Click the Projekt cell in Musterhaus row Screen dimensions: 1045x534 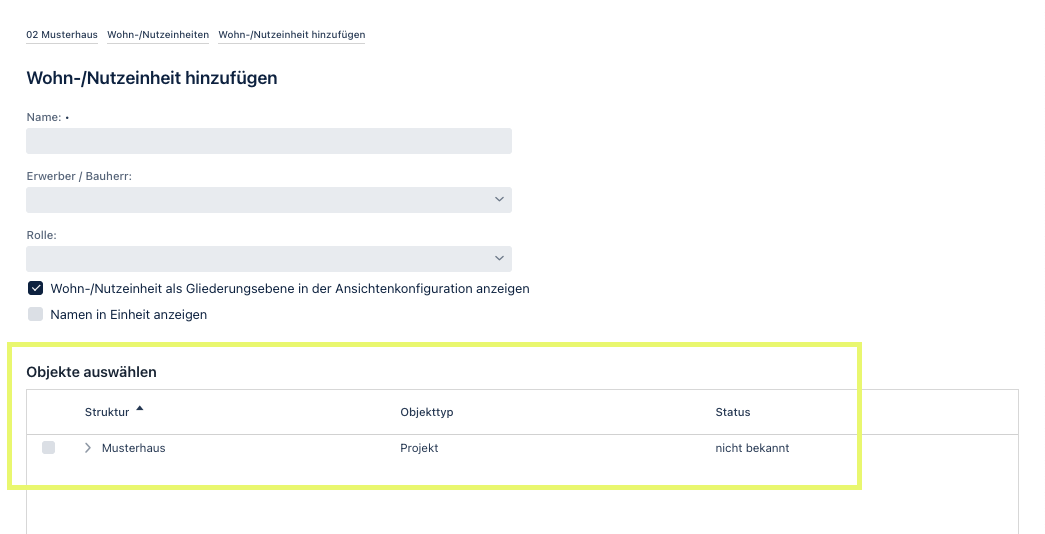(x=419, y=448)
